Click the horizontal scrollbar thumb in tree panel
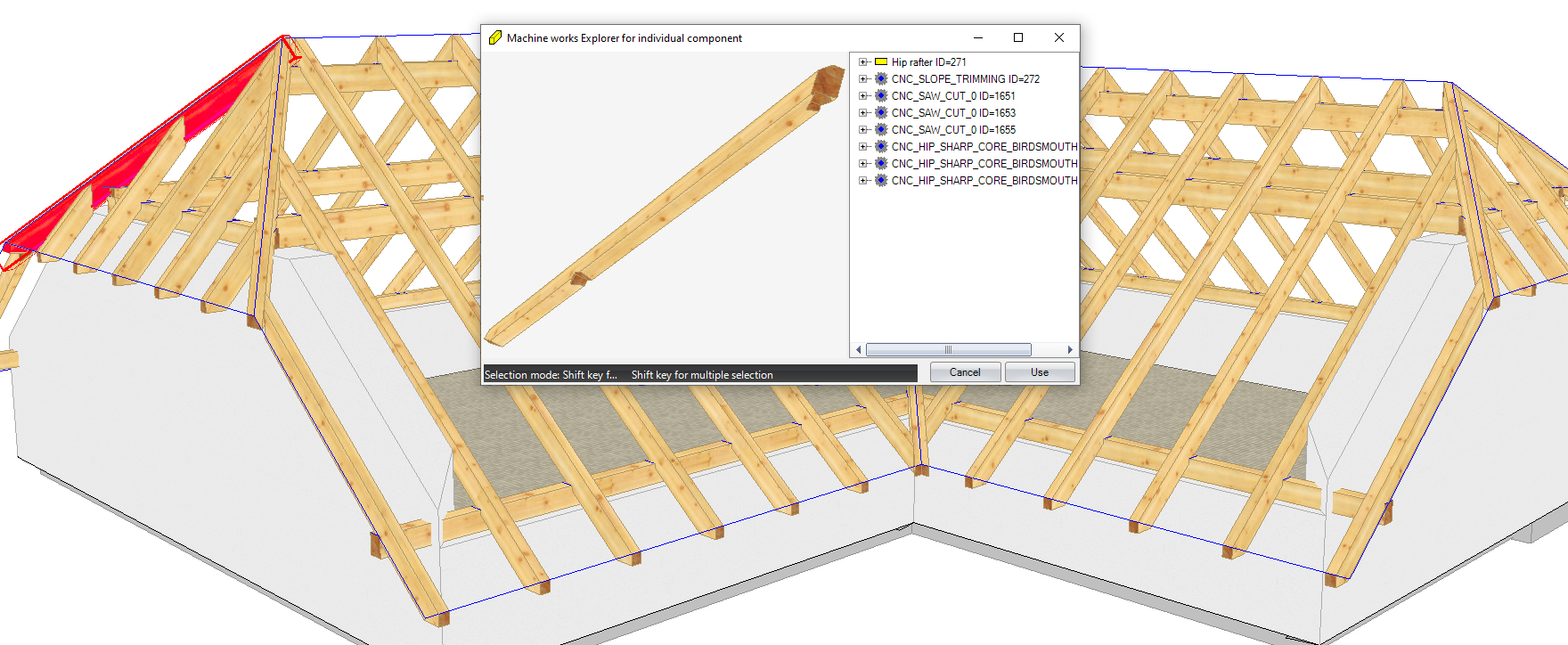This screenshot has height=645, width=1568. click(948, 350)
